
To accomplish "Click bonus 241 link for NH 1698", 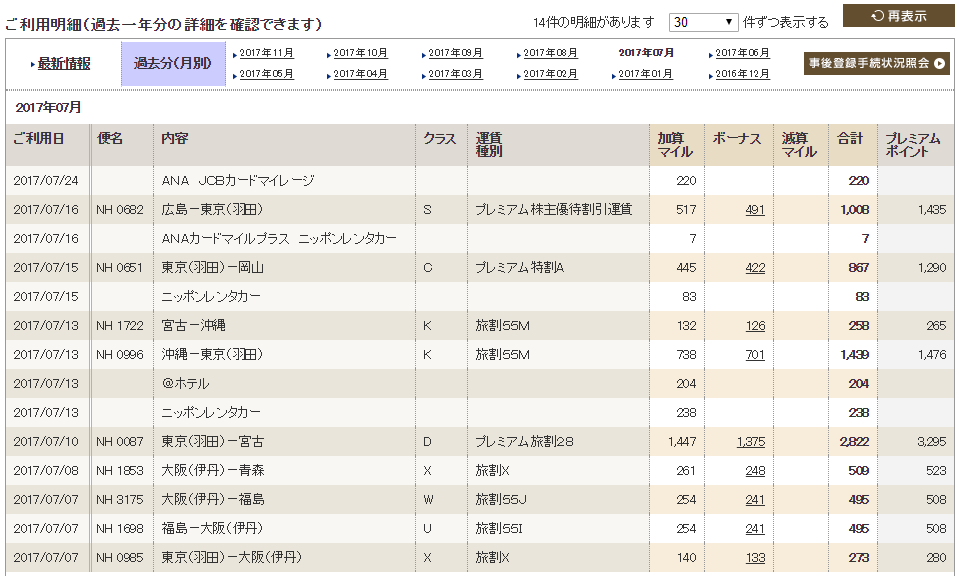I will pos(755,528).
